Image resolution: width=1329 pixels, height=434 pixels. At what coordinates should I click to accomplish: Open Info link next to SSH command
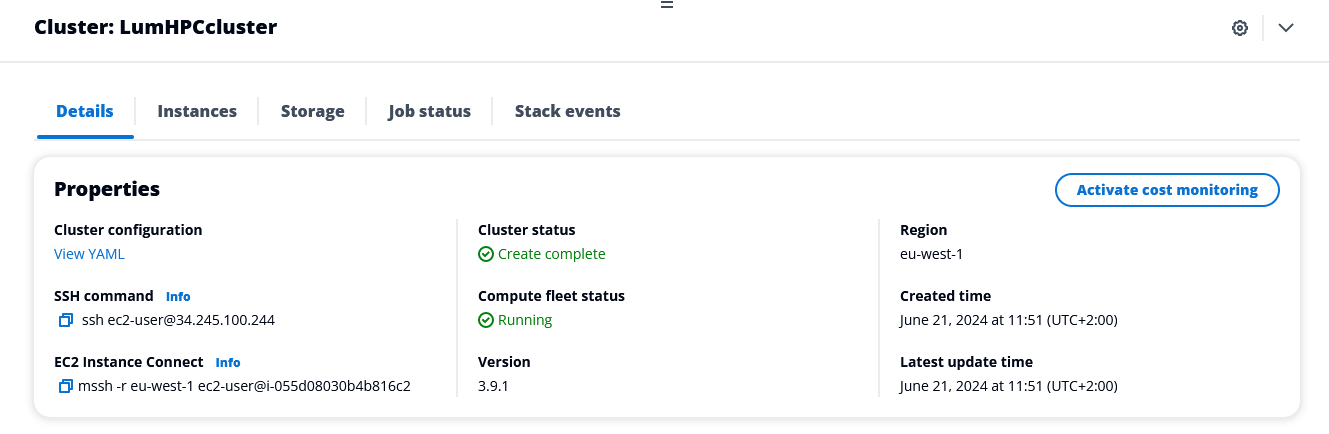[178, 297]
